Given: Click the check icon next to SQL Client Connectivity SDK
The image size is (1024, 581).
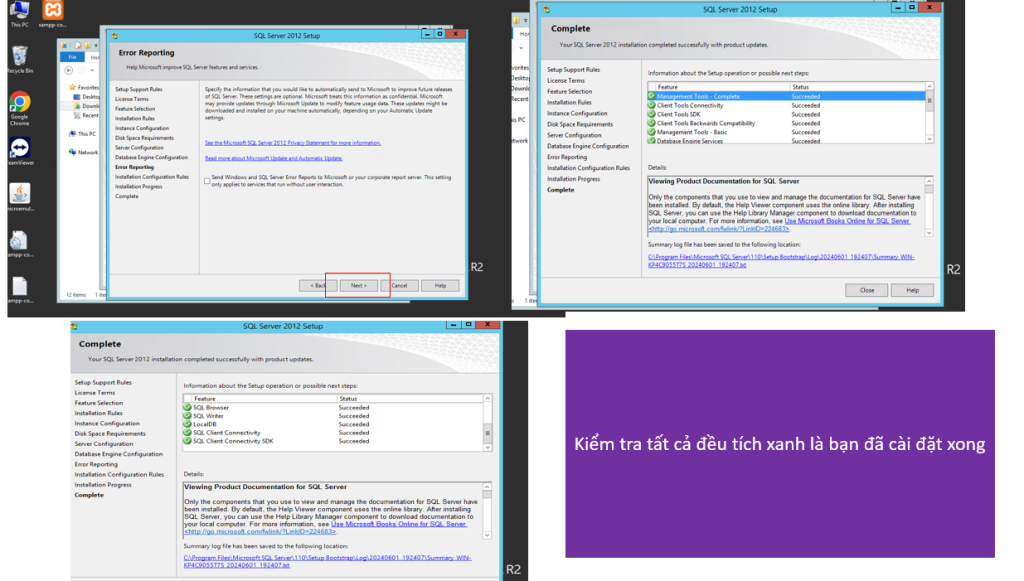Looking at the screenshot, I should [x=187, y=441].
